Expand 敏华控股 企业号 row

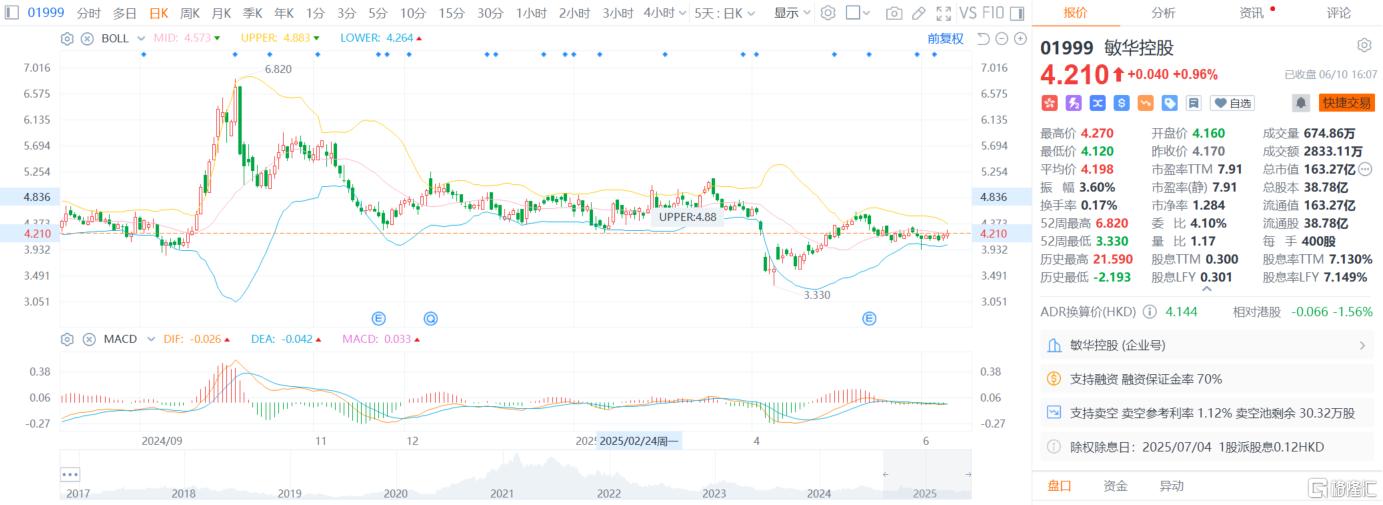(x=1207, y=345)
